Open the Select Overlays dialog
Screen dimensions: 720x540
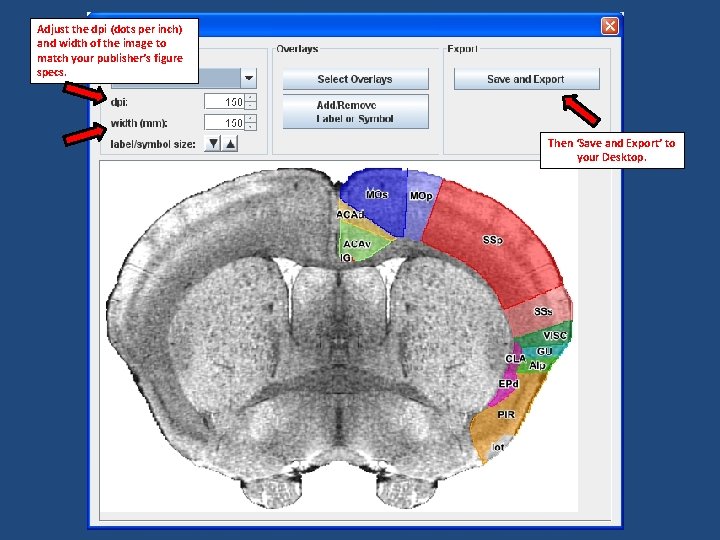tap(355, 79)
